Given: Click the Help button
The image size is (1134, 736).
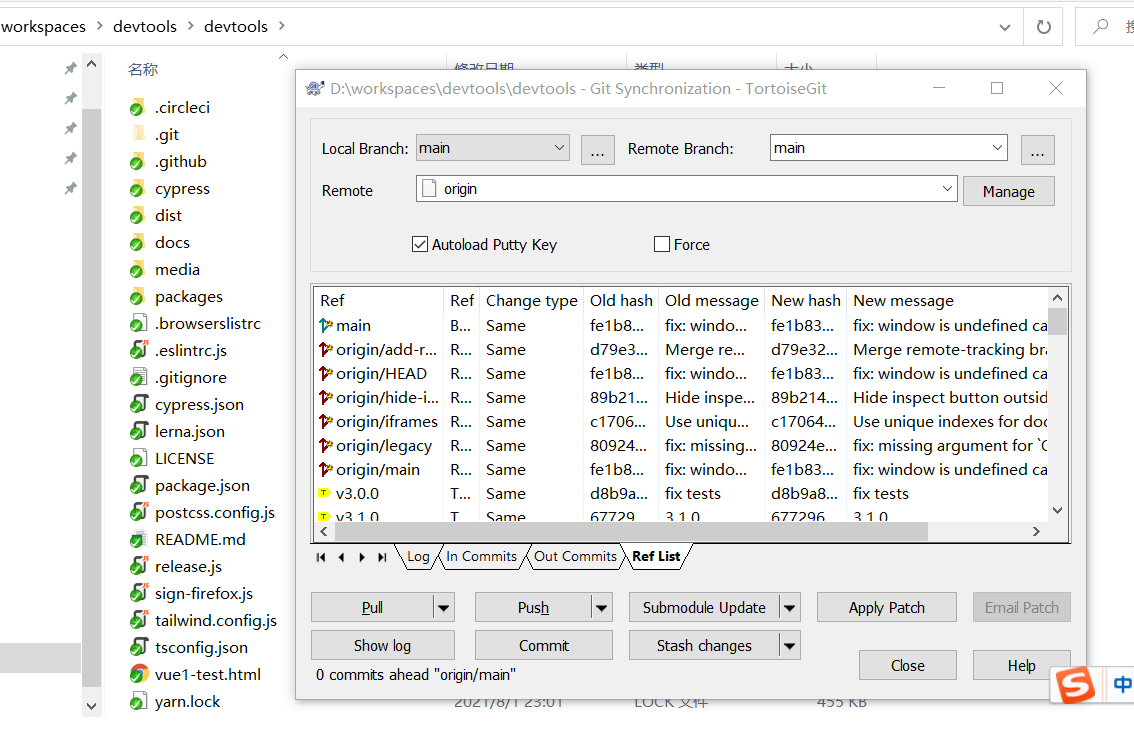Looking at the screenshot, I should (x=1021, y=665).
